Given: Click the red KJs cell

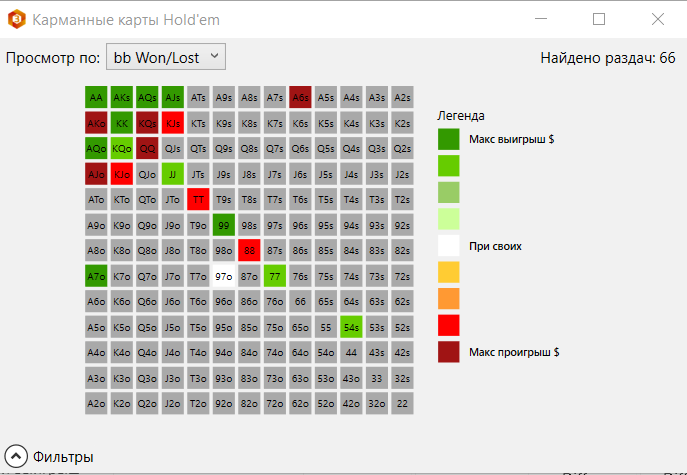Looking at the screenshot, I should [x=173, y=123].
